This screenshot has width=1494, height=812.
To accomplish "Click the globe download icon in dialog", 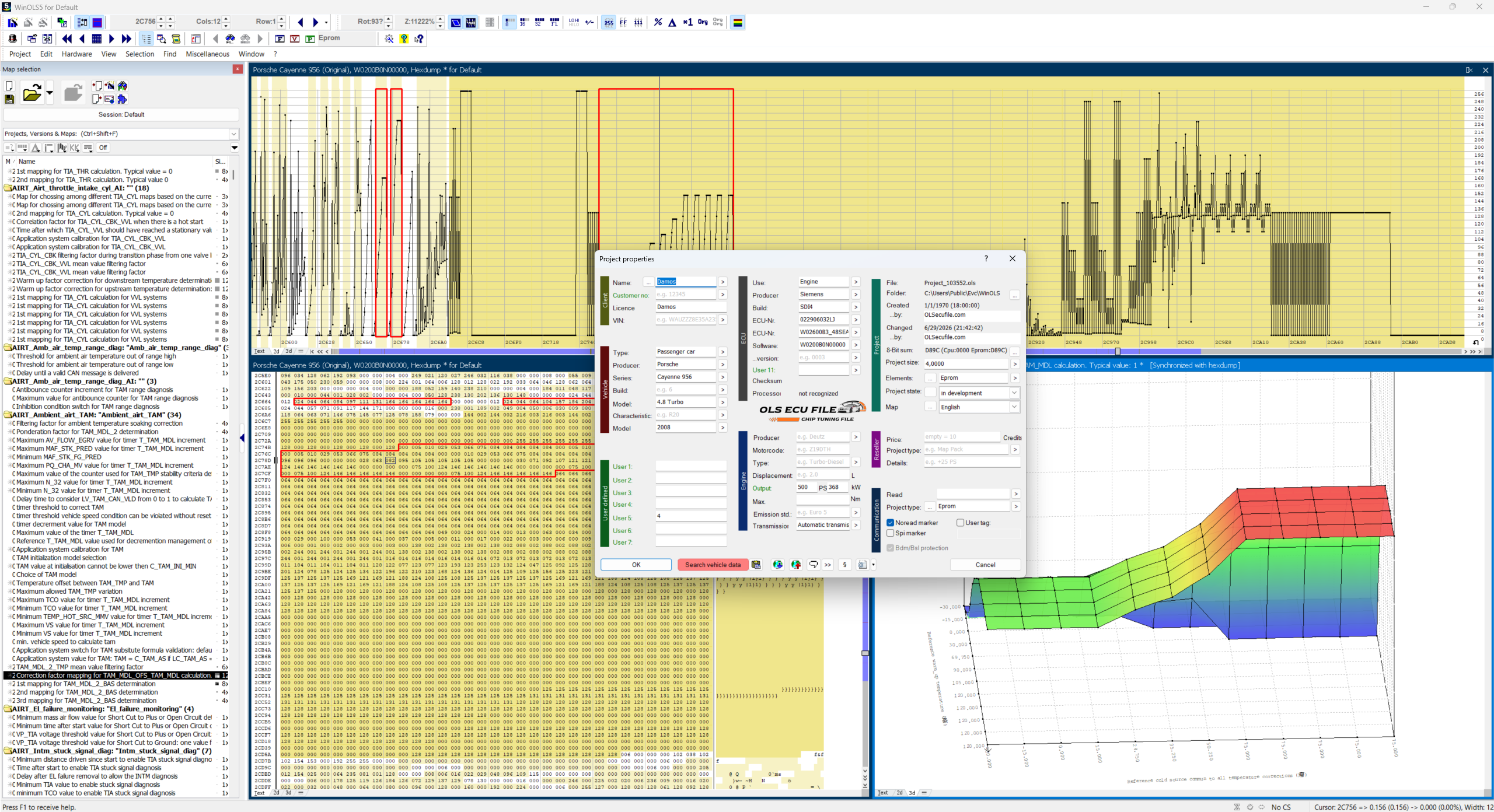I will pyautogui.click(x=777, y=565).
